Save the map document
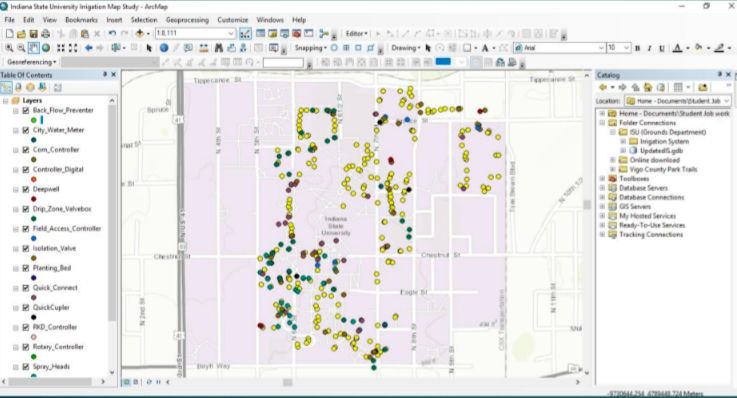 33,34
